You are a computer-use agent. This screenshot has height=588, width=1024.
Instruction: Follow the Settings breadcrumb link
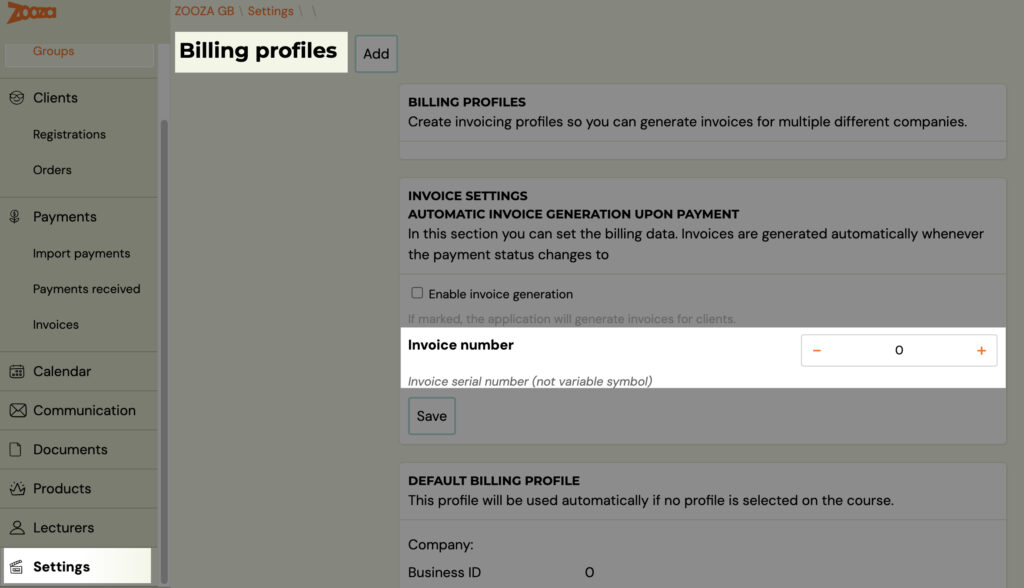pos(270,11)
